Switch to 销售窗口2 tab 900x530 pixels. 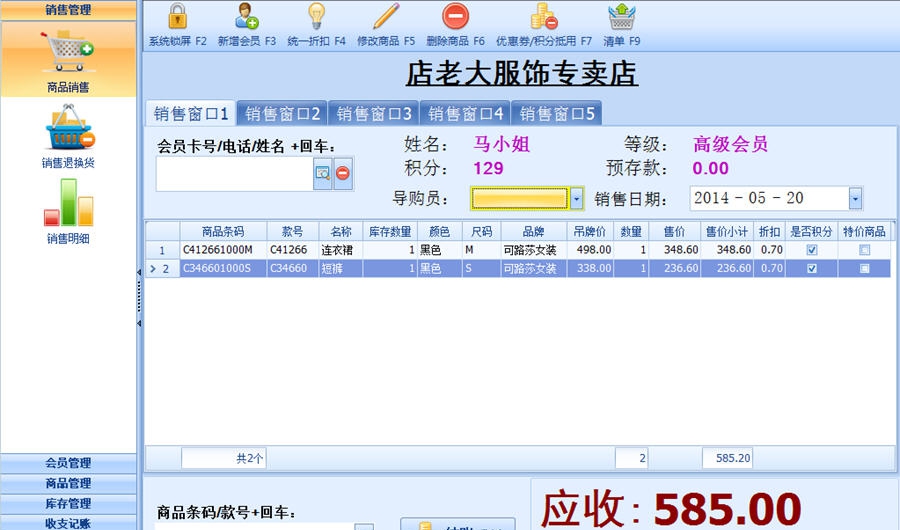[282, 113]
